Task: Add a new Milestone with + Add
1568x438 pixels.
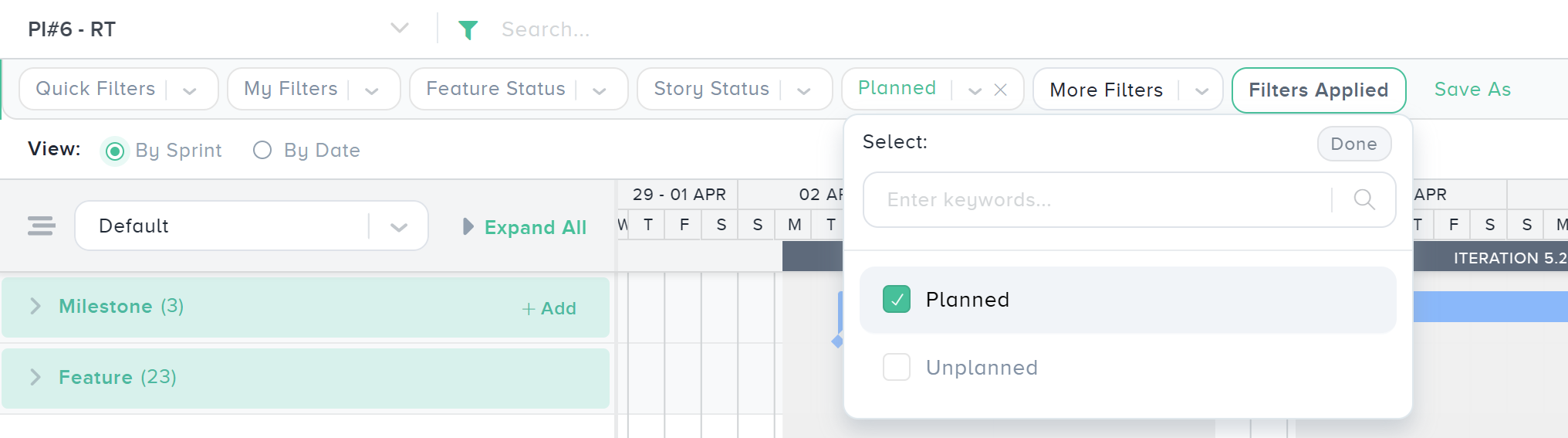Action: 549,308
